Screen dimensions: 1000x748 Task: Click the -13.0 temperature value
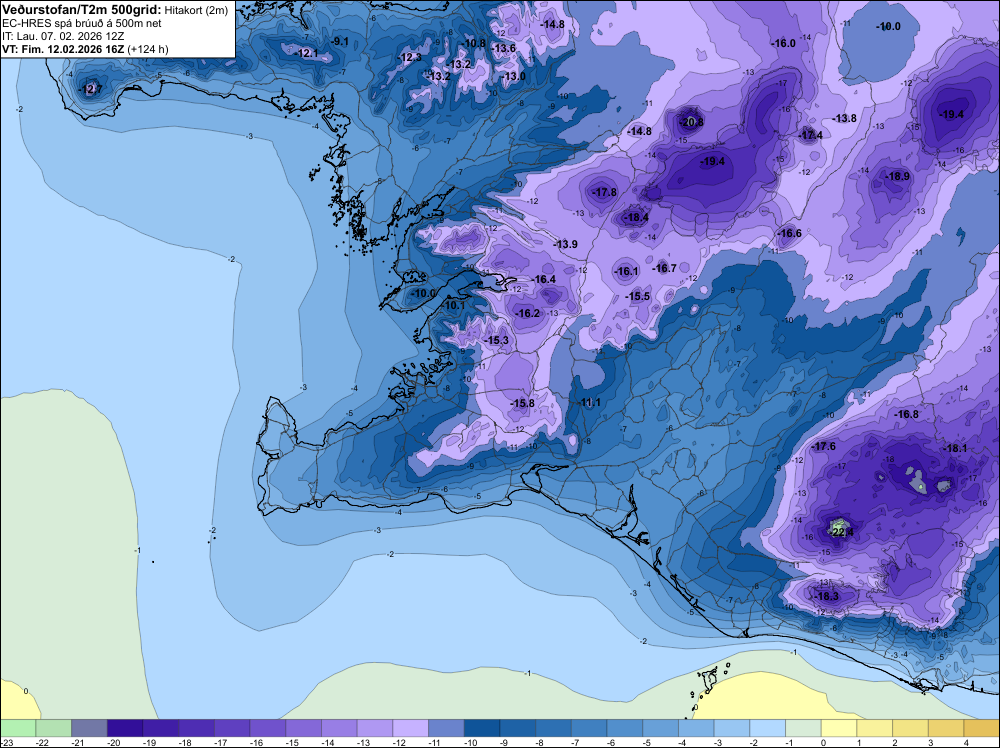(x=514, y=76)
